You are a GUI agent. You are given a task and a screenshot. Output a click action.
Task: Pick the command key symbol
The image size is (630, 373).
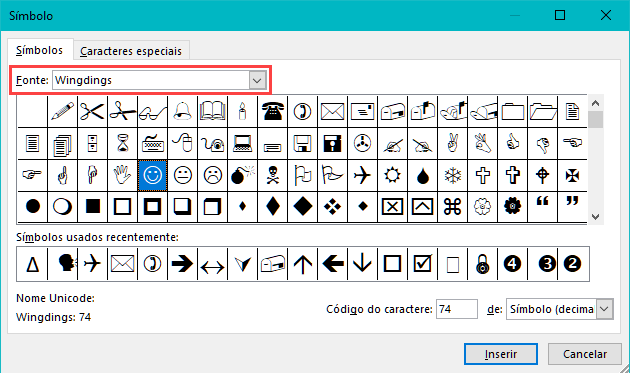(x=452, y=207)
